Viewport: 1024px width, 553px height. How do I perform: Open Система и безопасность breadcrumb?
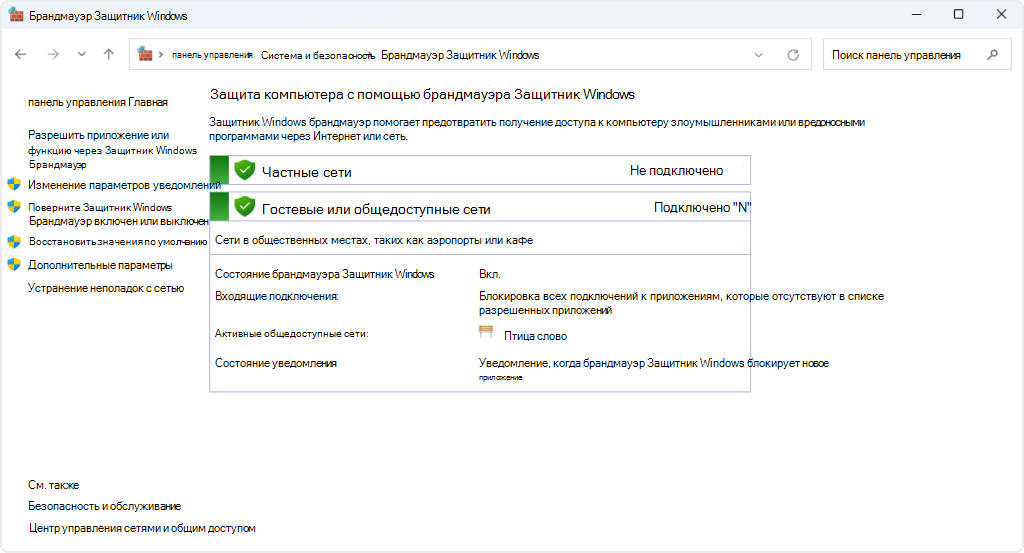317,55
